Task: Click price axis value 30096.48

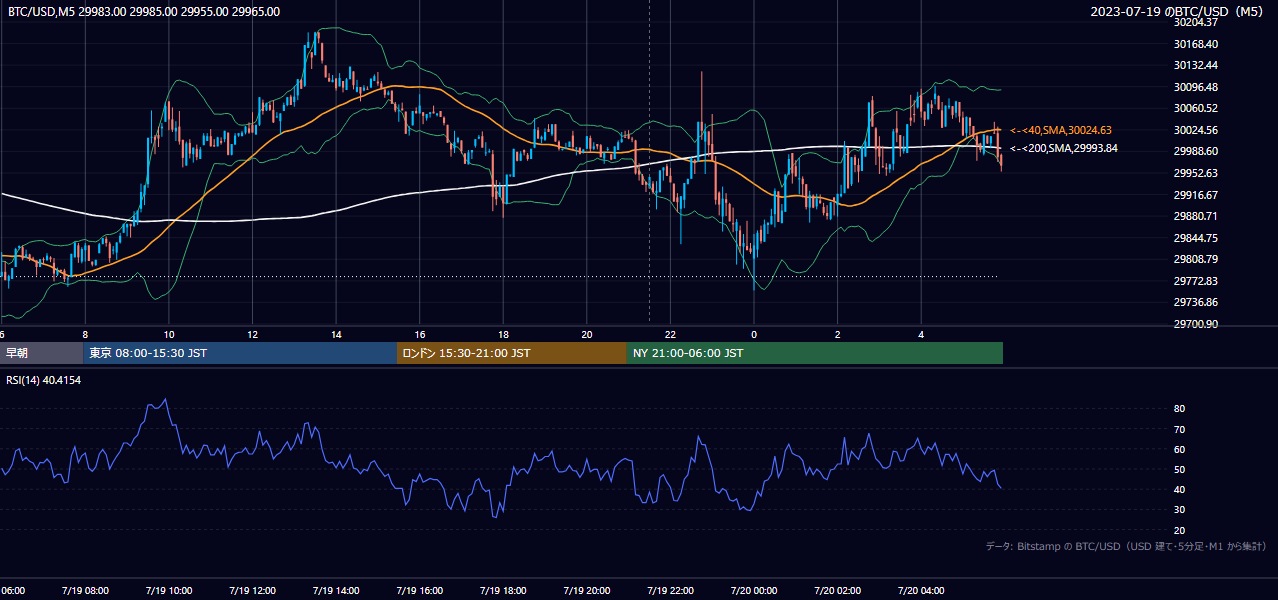Action: [1196, 87]
